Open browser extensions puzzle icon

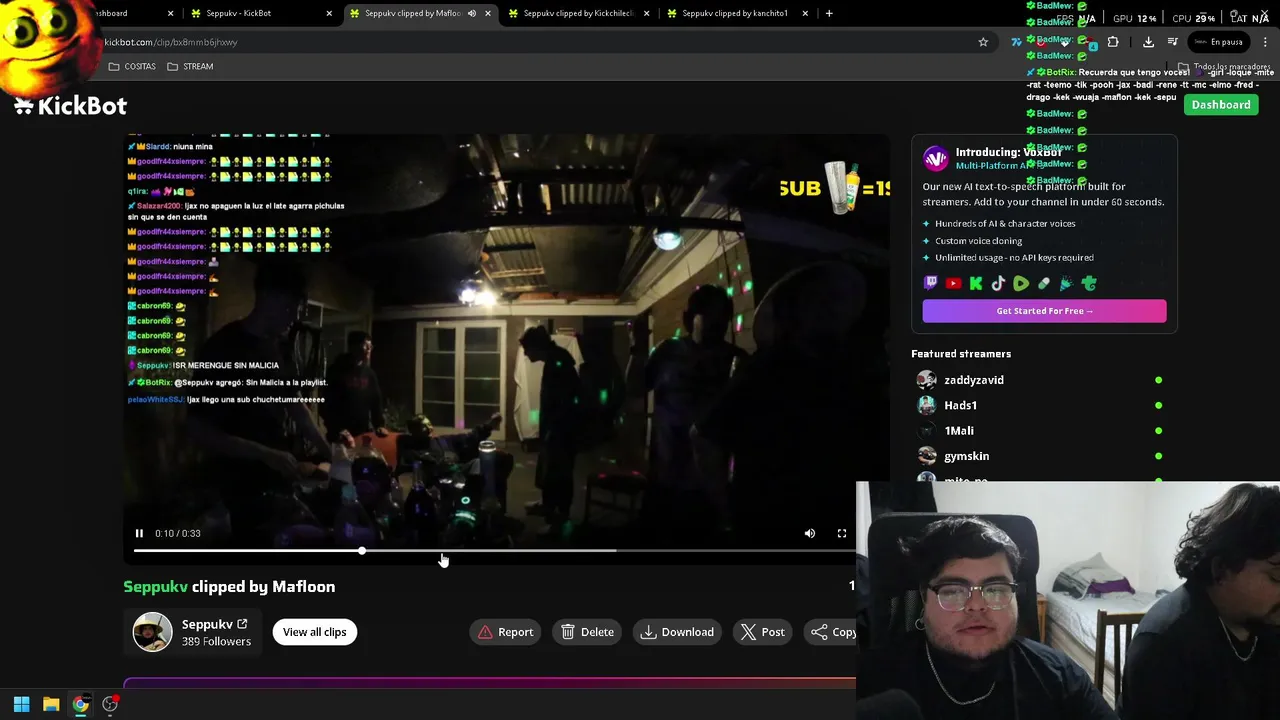point(1113,42)
